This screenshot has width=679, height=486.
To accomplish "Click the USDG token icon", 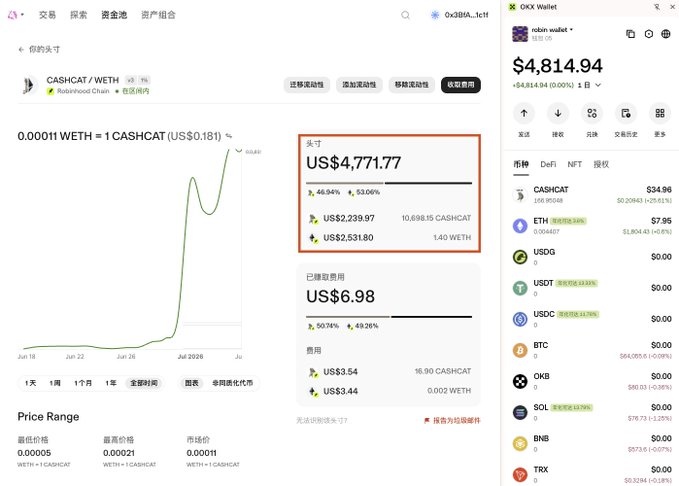I will [x=520, y=257].
